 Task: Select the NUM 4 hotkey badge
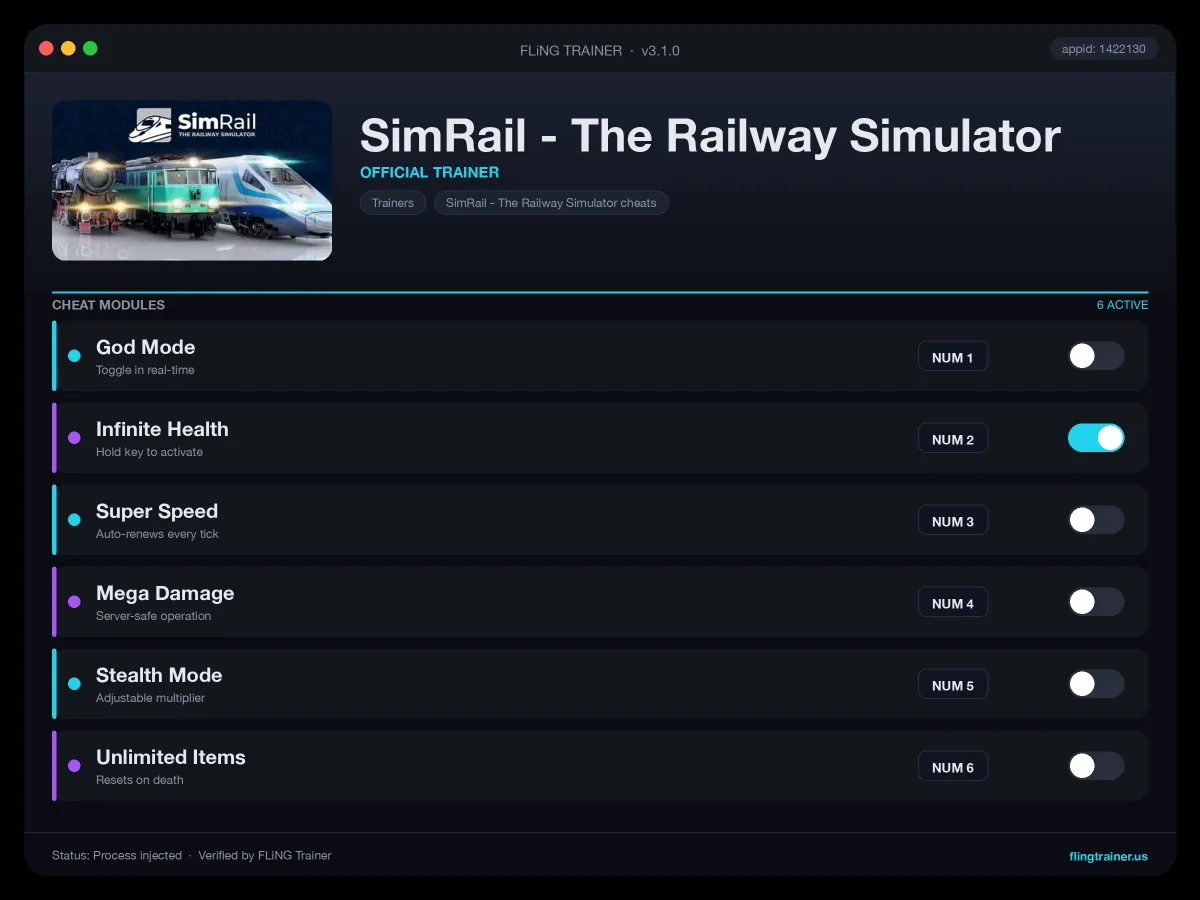tap(953, 603)
